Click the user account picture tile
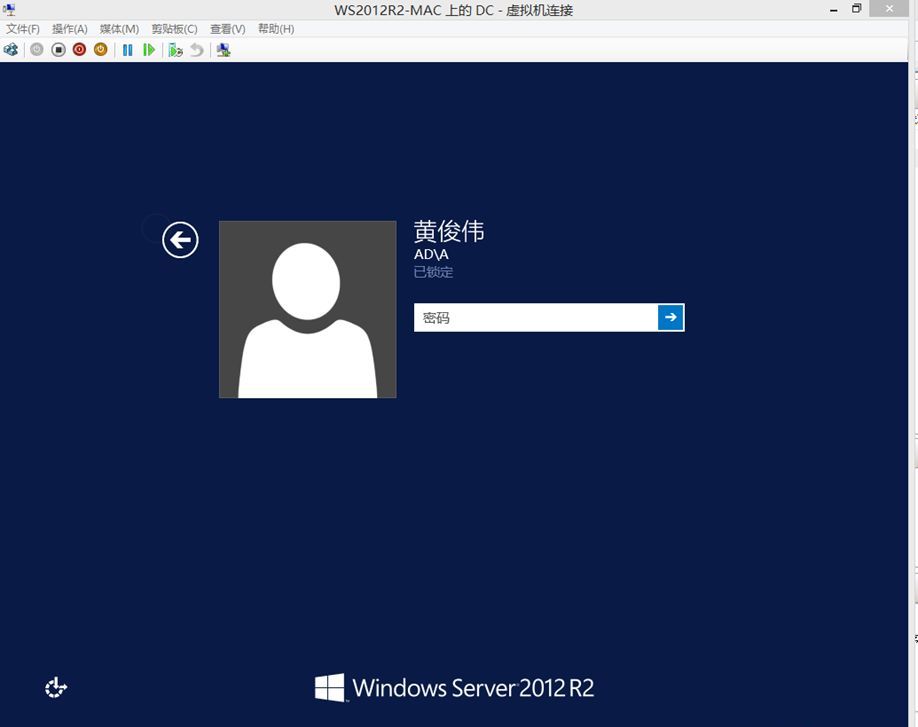Viewport: 918px width, 727px height. click(x=307, y=309)
